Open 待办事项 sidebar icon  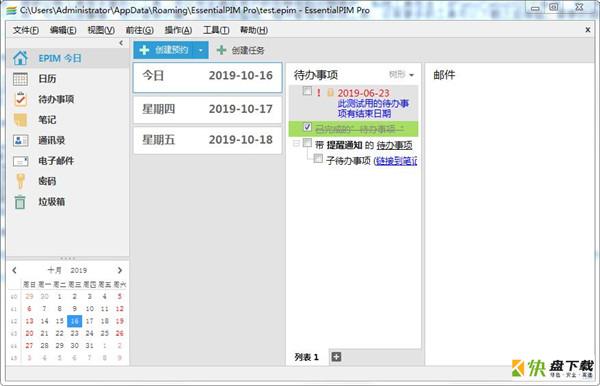coord(20,99)
